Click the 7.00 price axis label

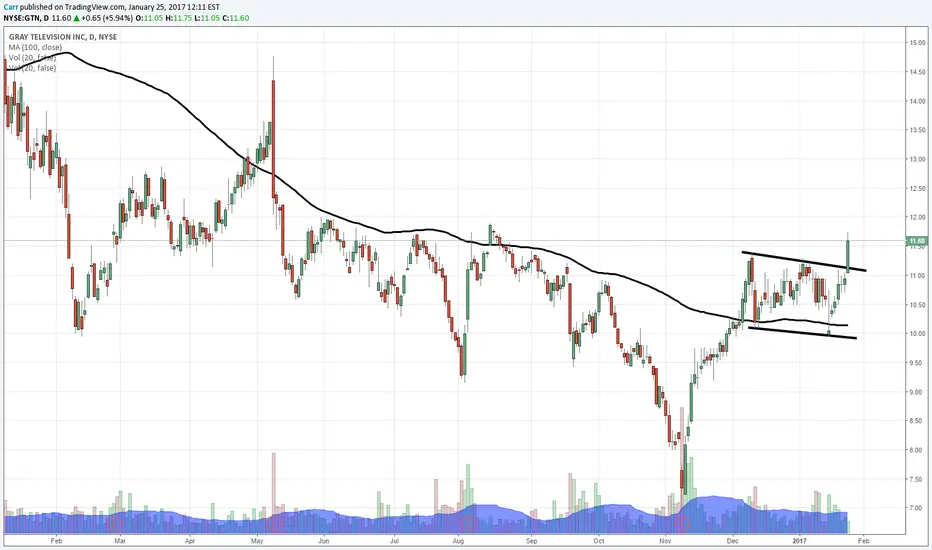click(917, 508)
